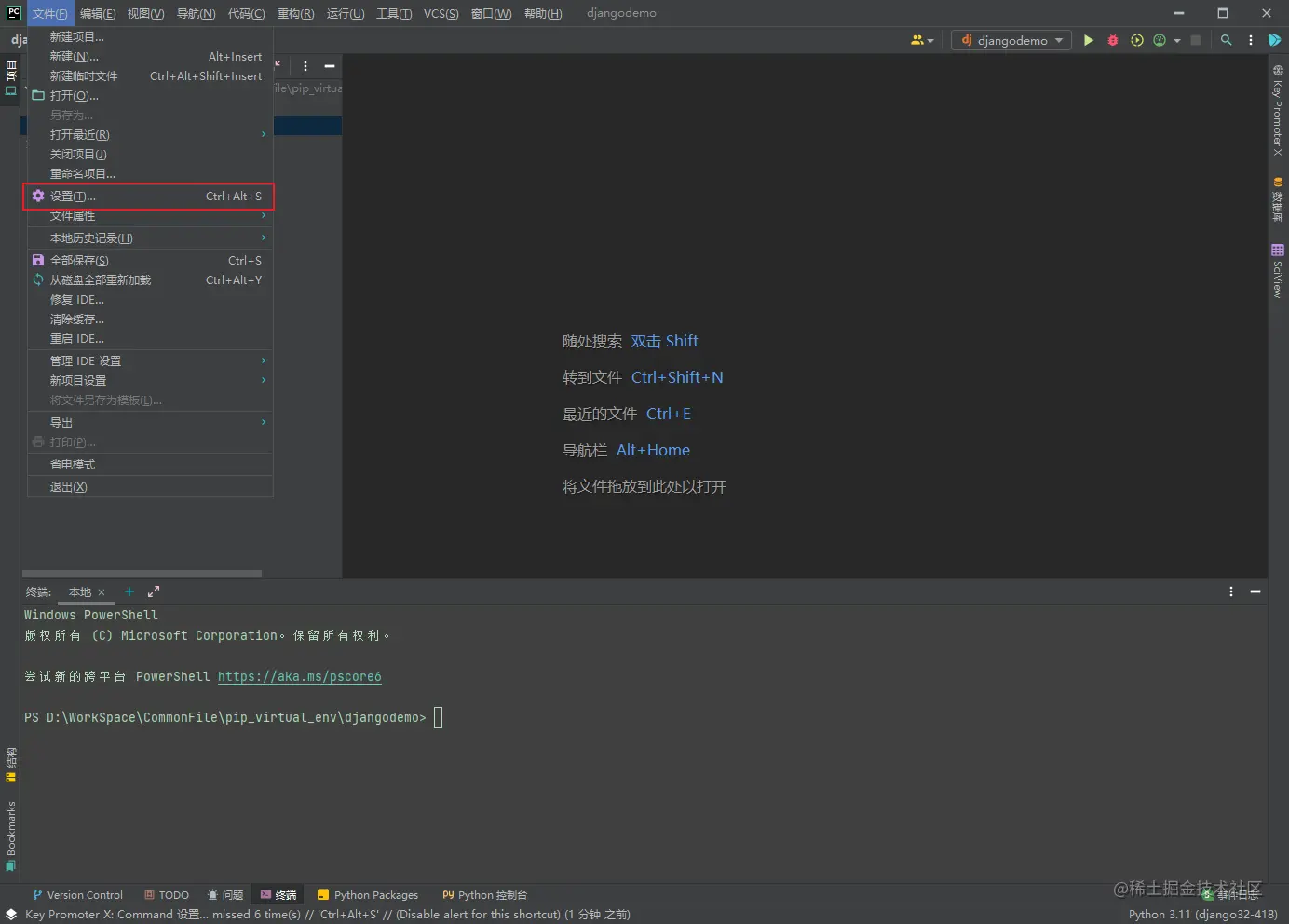The image size is (1289, 924).
Task: Run djangodemo with coverage
Action: pyautogui.click(x=1136, y=40)
